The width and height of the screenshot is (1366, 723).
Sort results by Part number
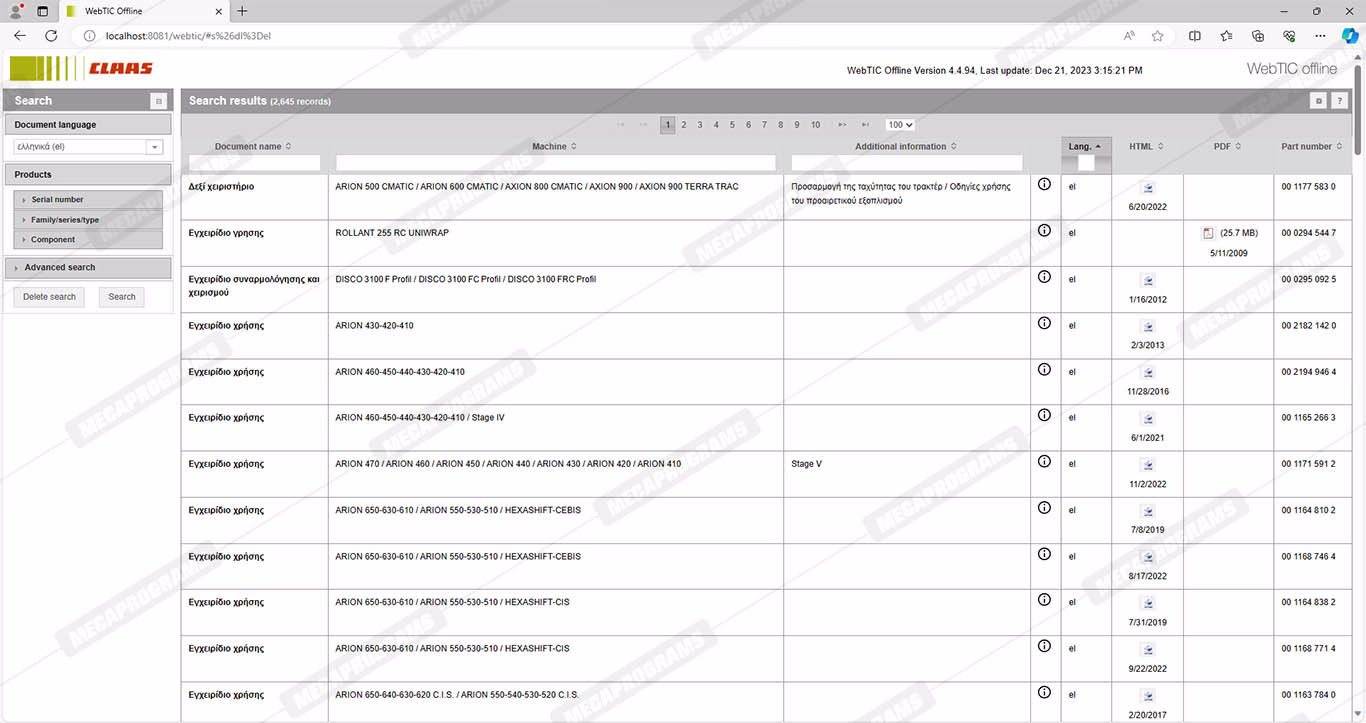(x=1312, y=146)
